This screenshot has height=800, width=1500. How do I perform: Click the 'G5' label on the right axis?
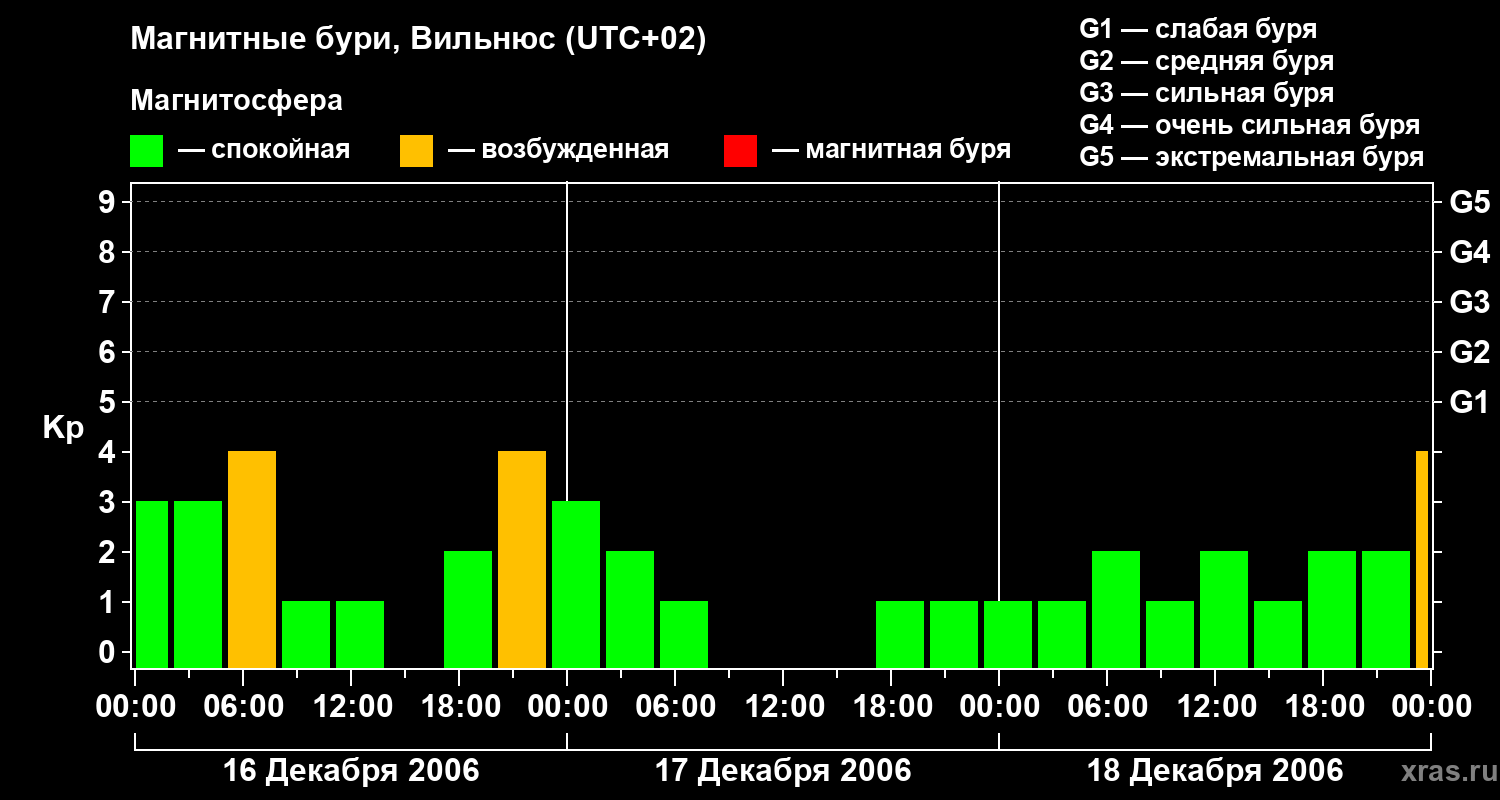(1470, 202)
